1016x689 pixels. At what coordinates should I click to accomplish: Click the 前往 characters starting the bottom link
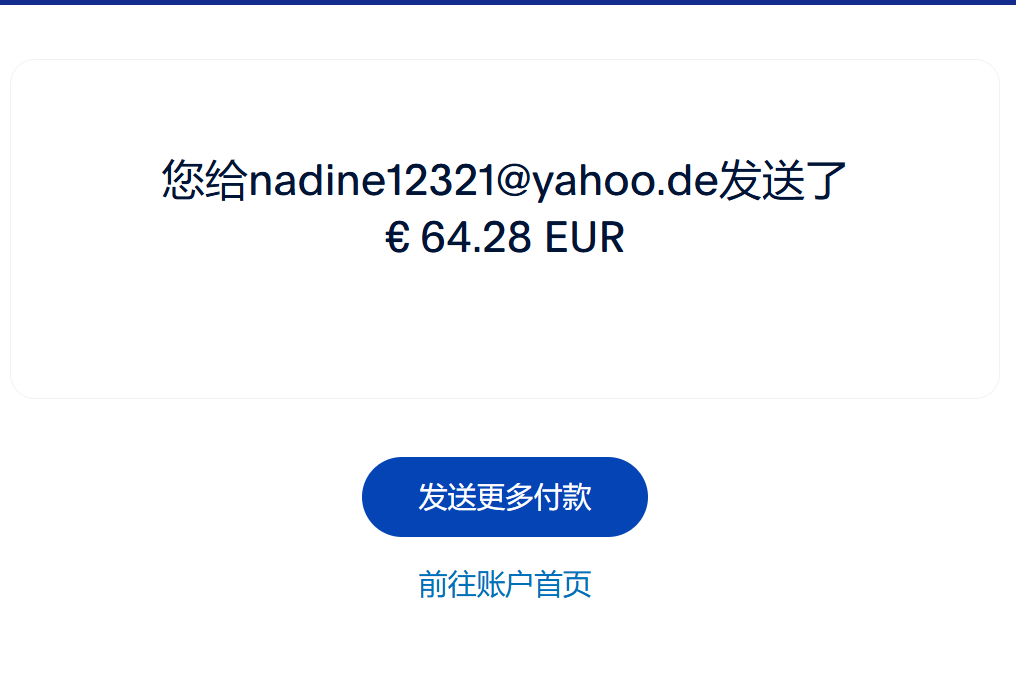pyautogui.click(x=447, y=584)
